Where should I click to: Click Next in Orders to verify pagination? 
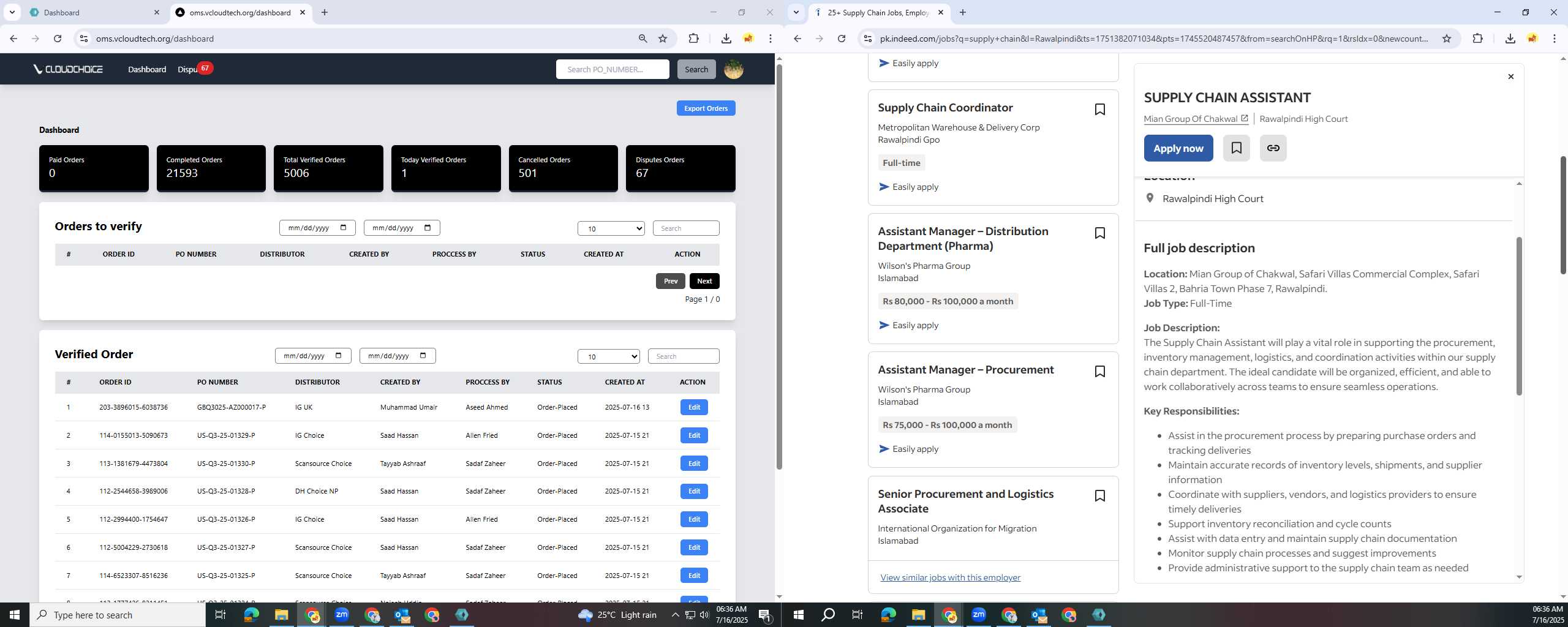tap(704, 281)
